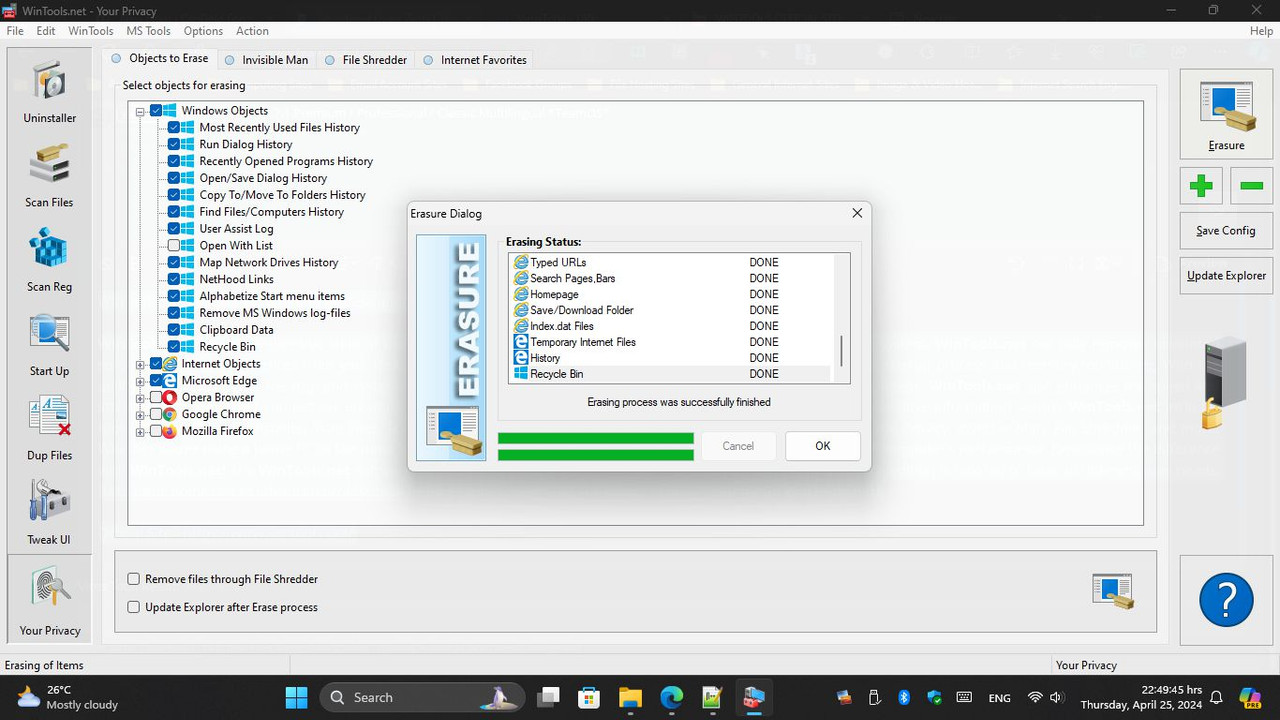Click the erasure icon in bottom panel
Image resolution: width=1280 pixels, height=720 pixels.
click(1113, 592)
